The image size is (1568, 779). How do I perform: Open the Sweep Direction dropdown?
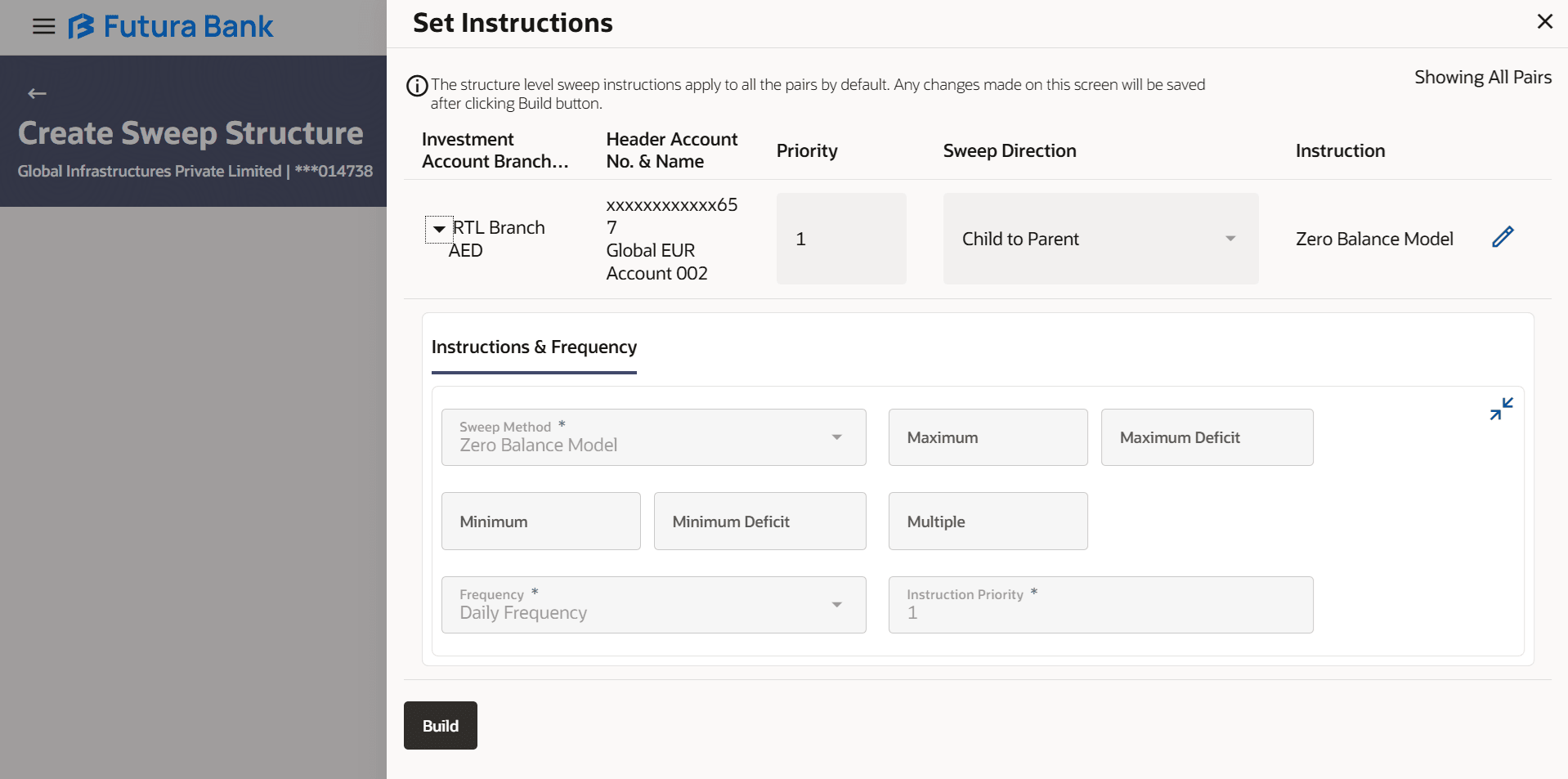coord(1100,239)
